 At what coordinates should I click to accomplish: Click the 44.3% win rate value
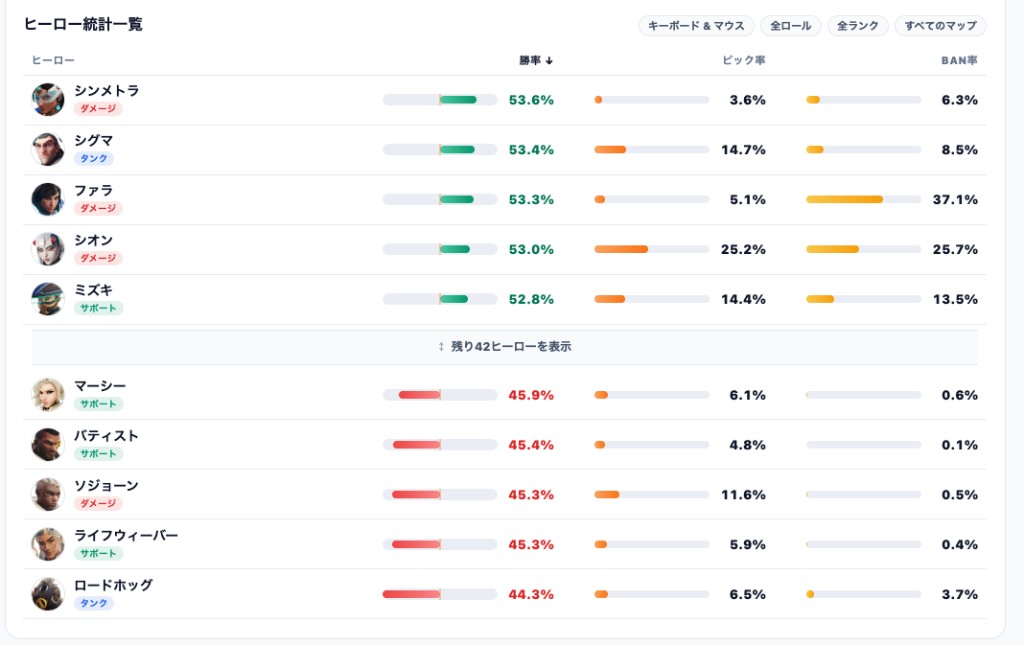(x=531, y=594)
